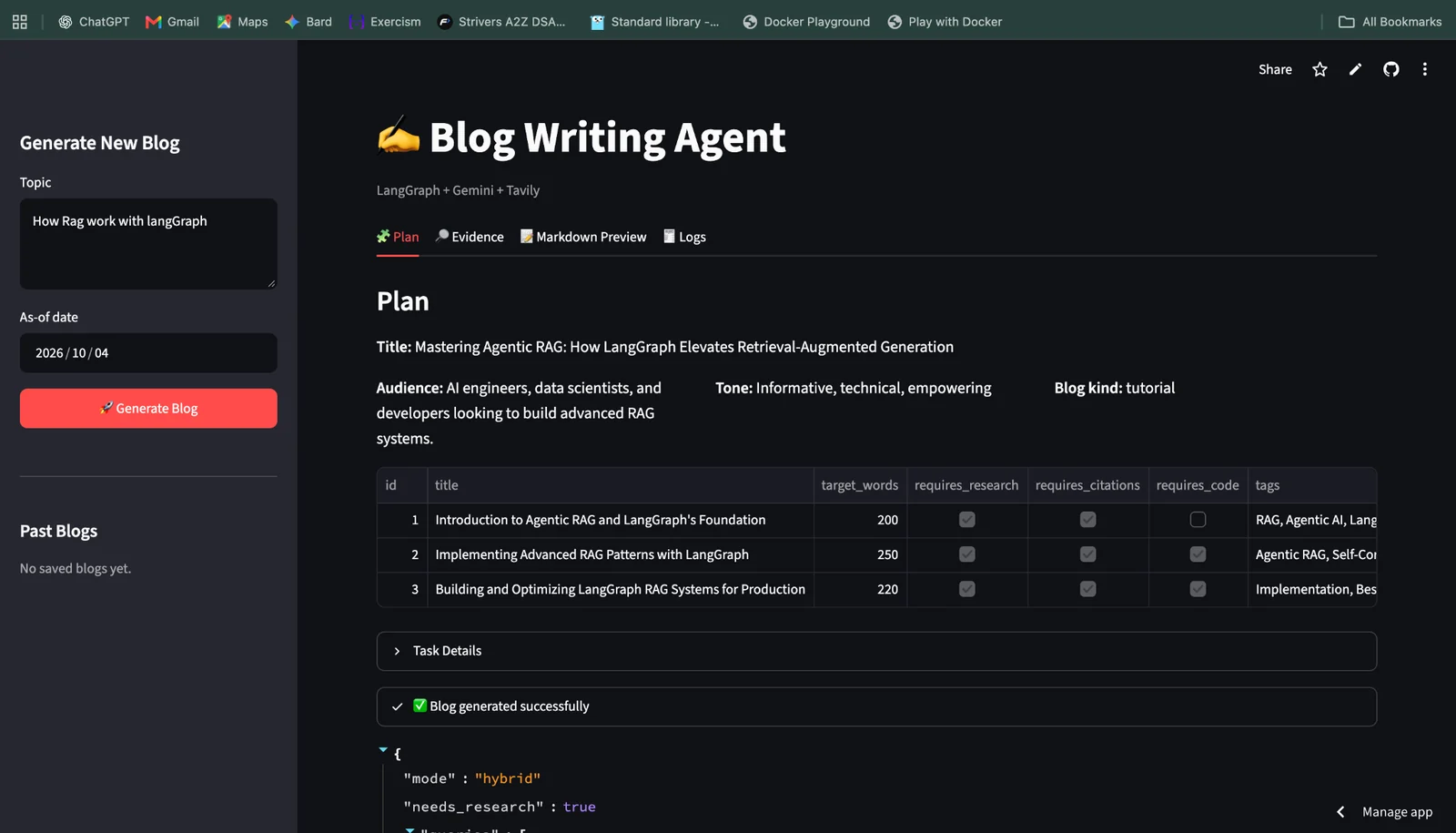This screenshot has height=833, width=1456.
Task: Open the Docker Playground bookmark
Action: click(x=806, y=22)
